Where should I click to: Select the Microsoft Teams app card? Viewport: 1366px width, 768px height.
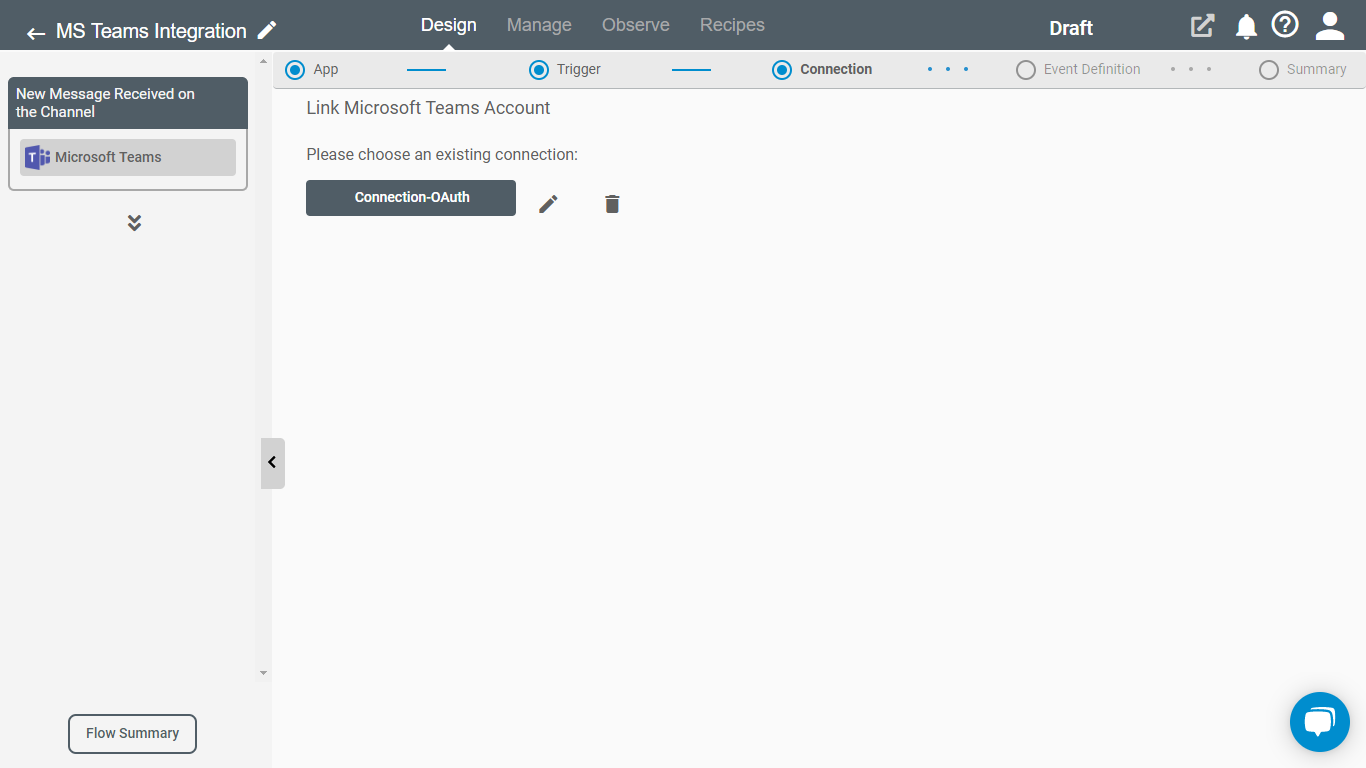pos(128,158)
